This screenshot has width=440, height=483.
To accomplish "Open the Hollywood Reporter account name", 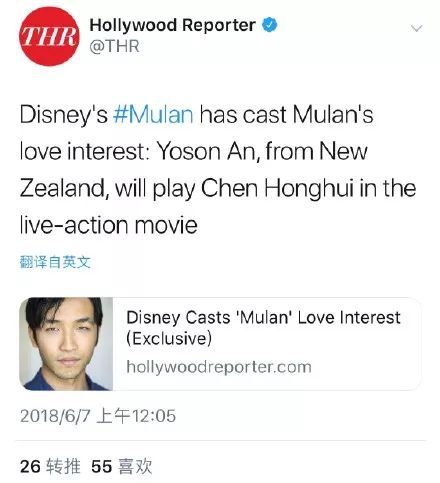I will pos(172,25).
